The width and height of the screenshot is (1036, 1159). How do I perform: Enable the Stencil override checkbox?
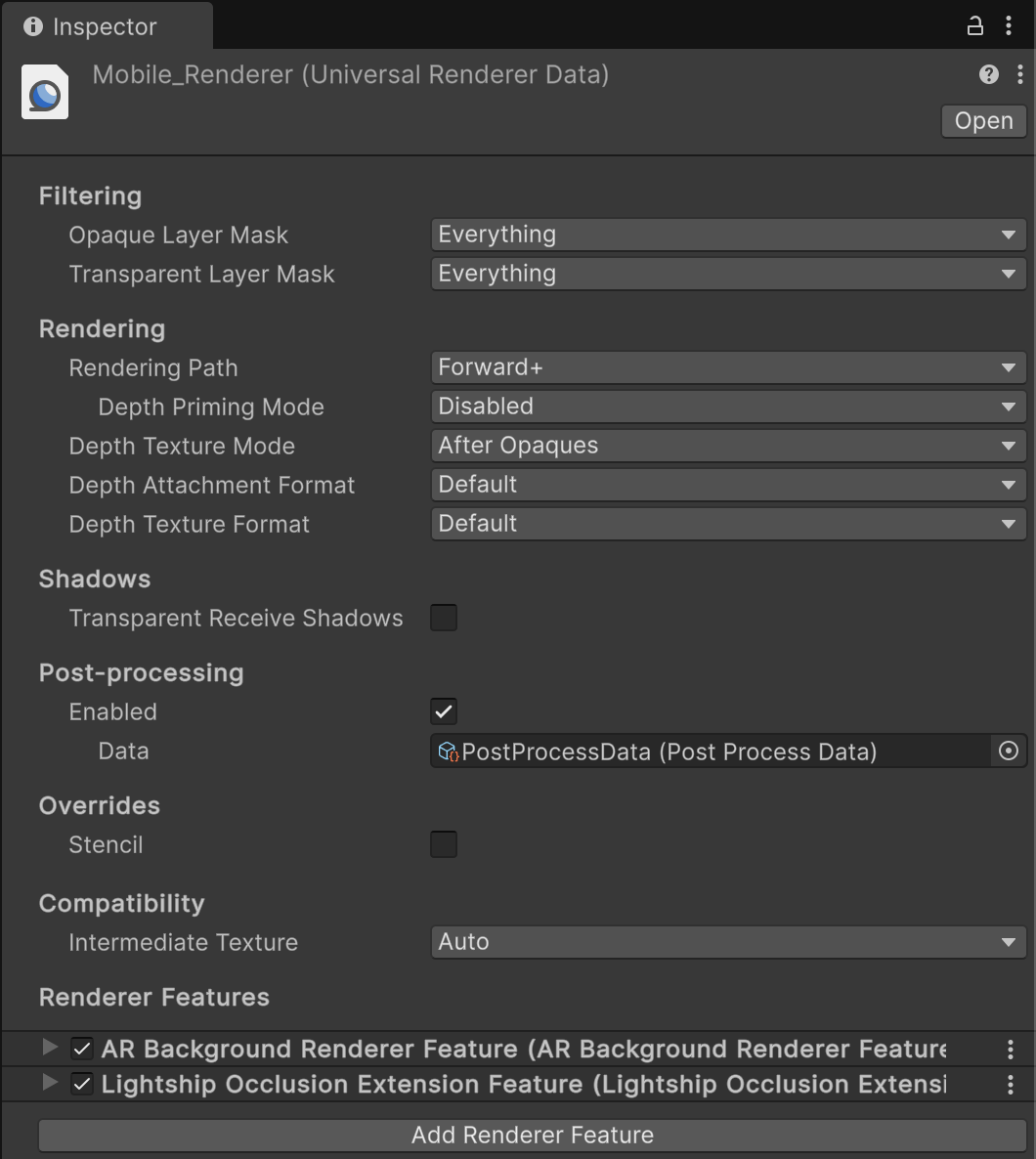point(444,844)
